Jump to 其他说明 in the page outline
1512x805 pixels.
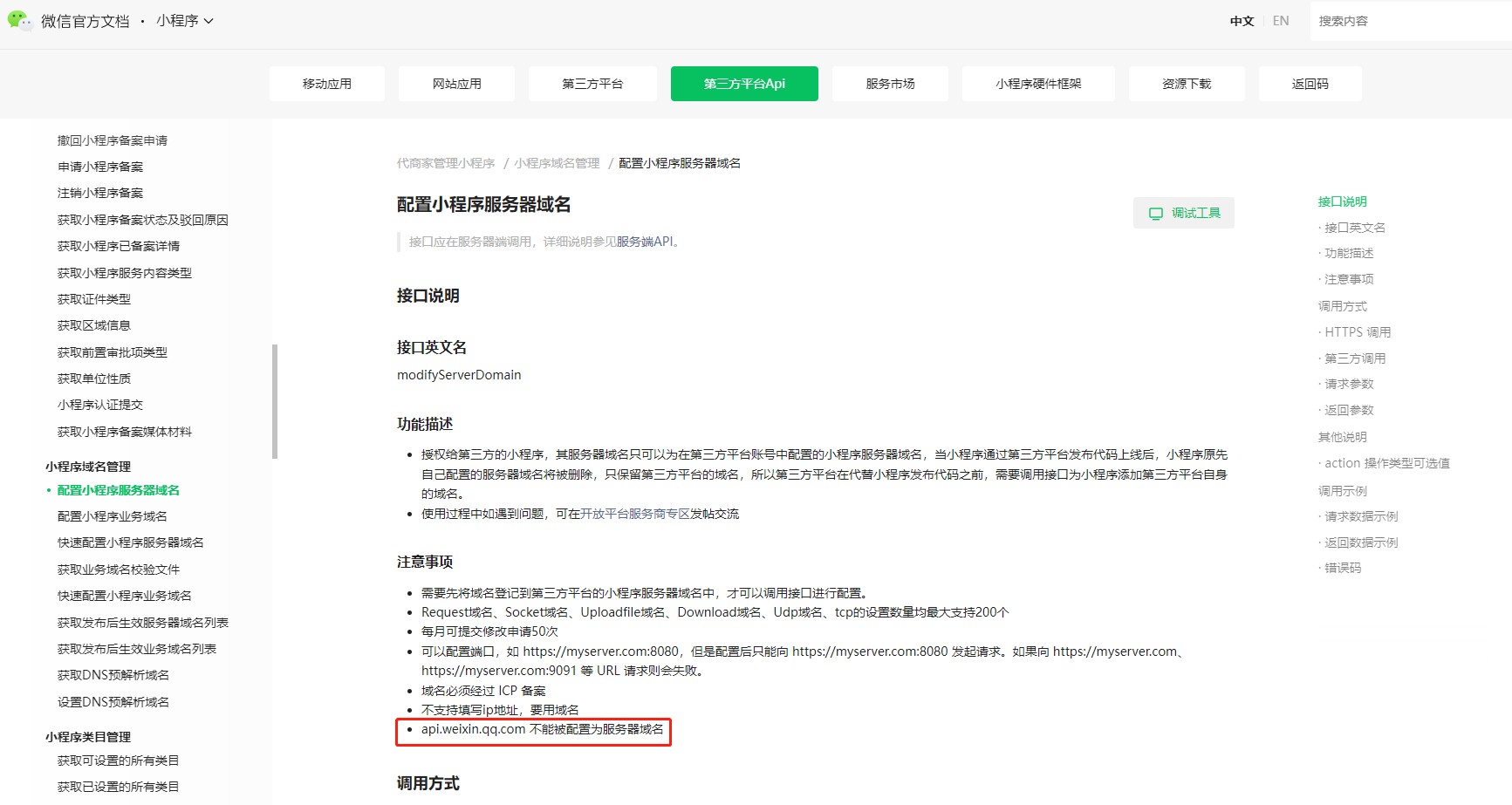coord(1343,437)
